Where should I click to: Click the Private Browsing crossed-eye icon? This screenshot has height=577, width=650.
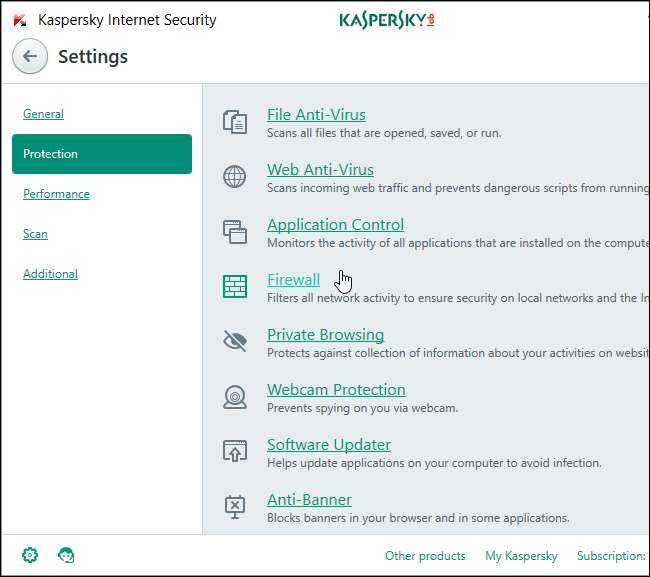[235, 341]
